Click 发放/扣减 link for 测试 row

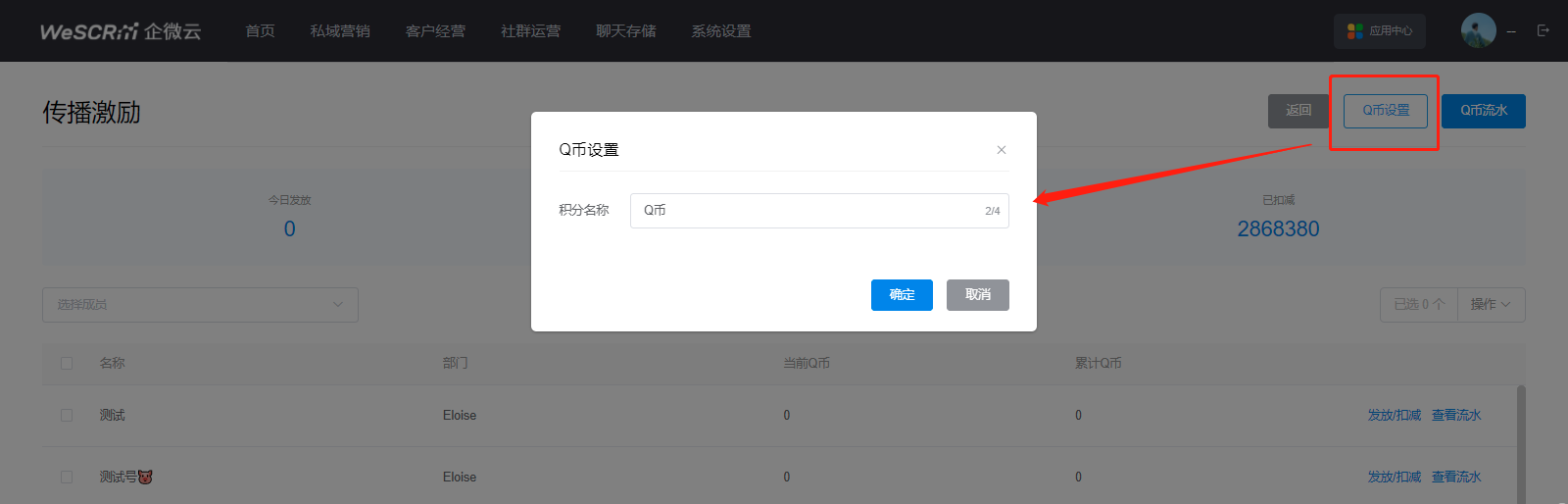coord(1394,416)
